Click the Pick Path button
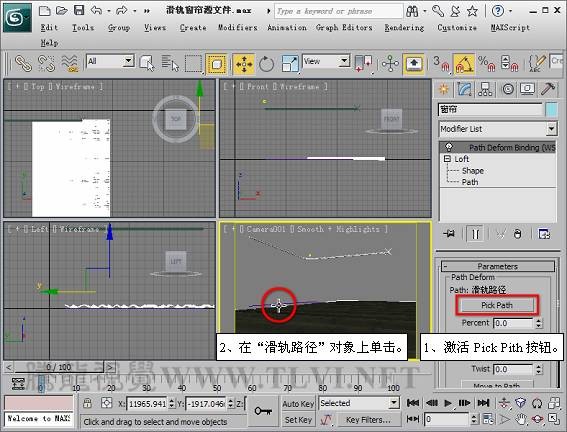 coord(497,305)
